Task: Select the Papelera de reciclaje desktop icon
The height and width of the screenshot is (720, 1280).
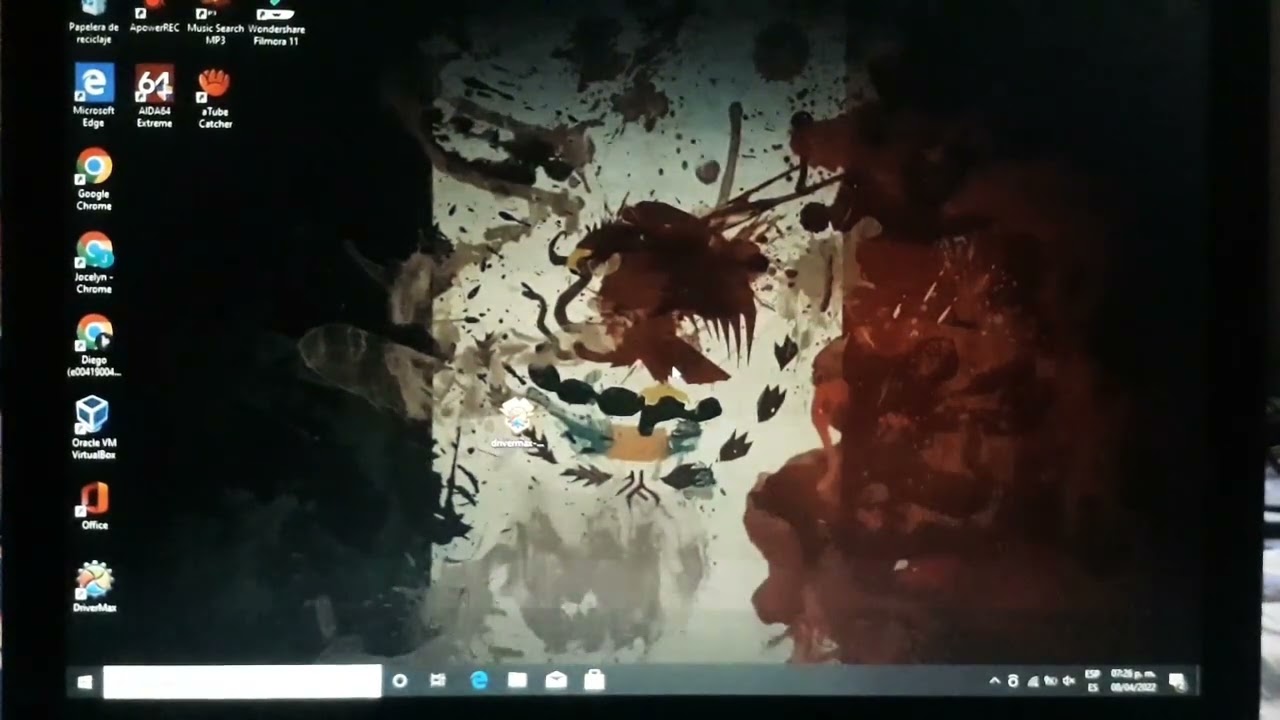Action: coord(94,20)
